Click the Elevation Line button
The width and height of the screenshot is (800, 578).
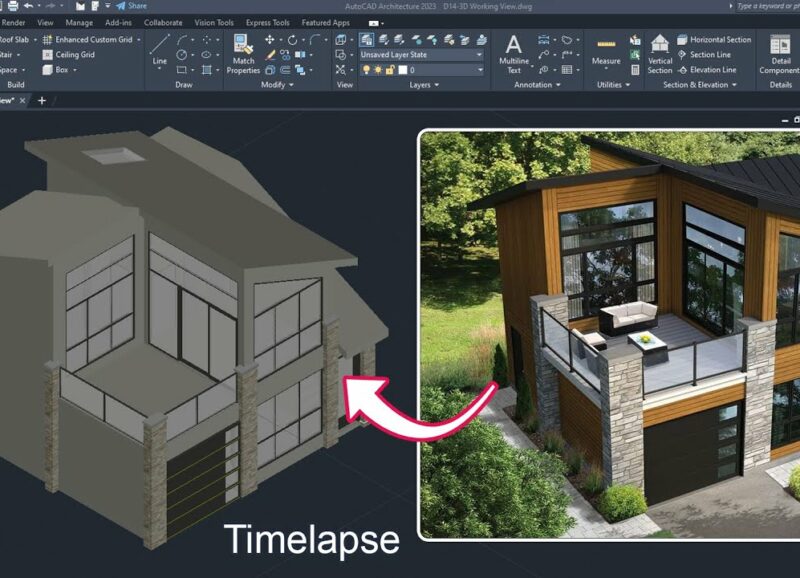pos(707,70)
